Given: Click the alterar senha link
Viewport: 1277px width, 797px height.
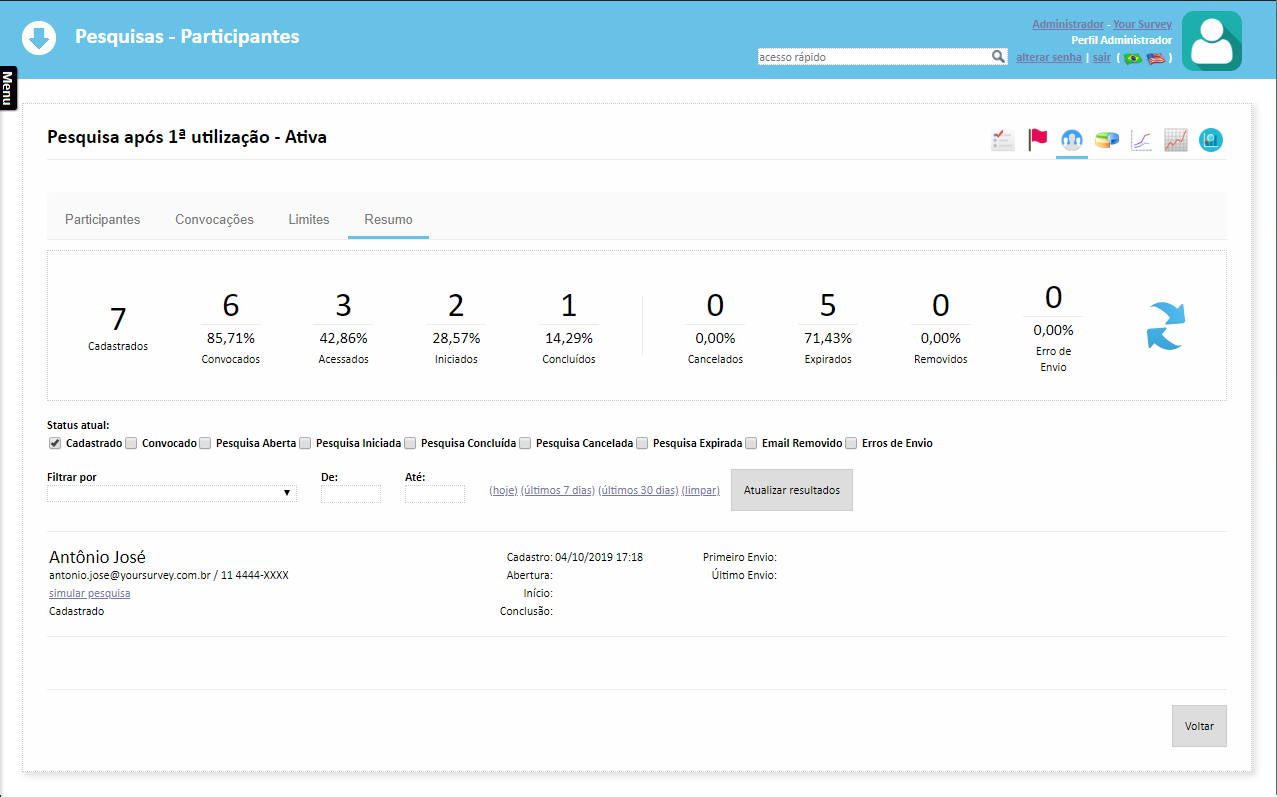Looking at the screenshot, I should 1049,58.
